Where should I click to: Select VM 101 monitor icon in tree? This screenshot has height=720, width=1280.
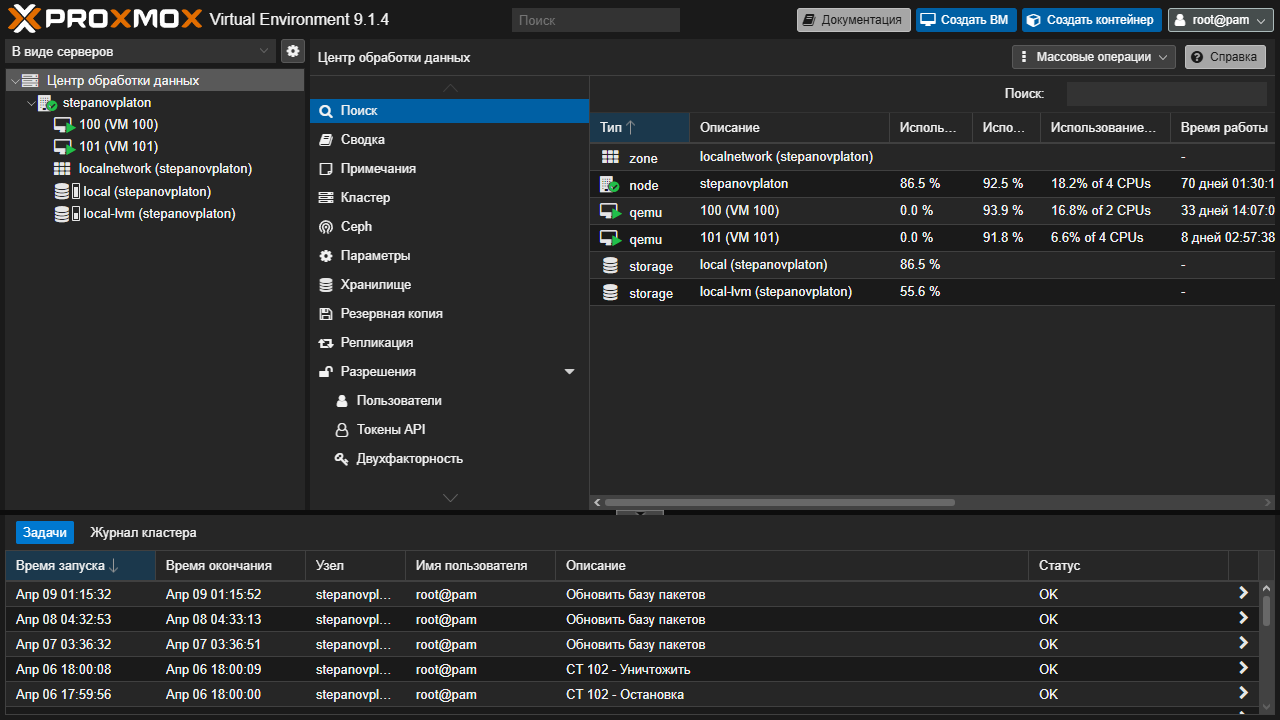(64, 147)
